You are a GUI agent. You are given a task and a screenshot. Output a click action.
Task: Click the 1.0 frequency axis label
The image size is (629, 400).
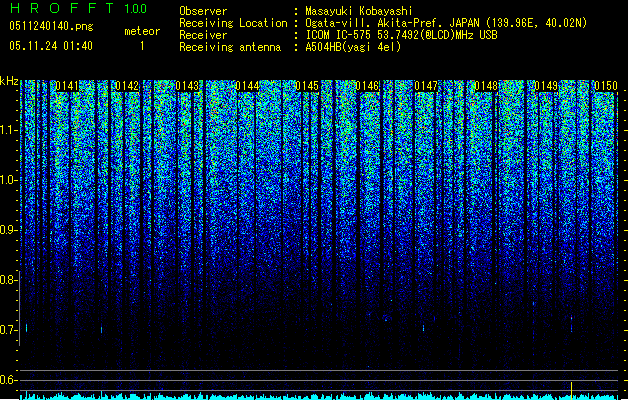coord(8,181)
